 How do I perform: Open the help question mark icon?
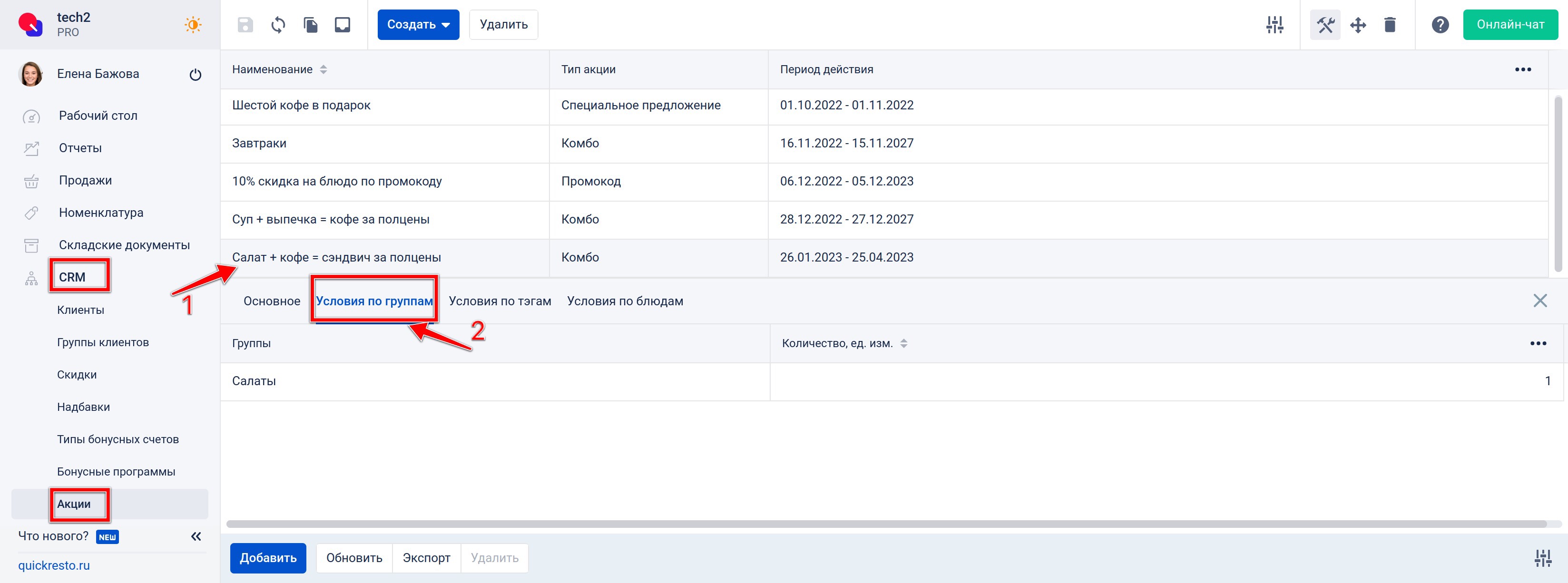point(1440,25)
